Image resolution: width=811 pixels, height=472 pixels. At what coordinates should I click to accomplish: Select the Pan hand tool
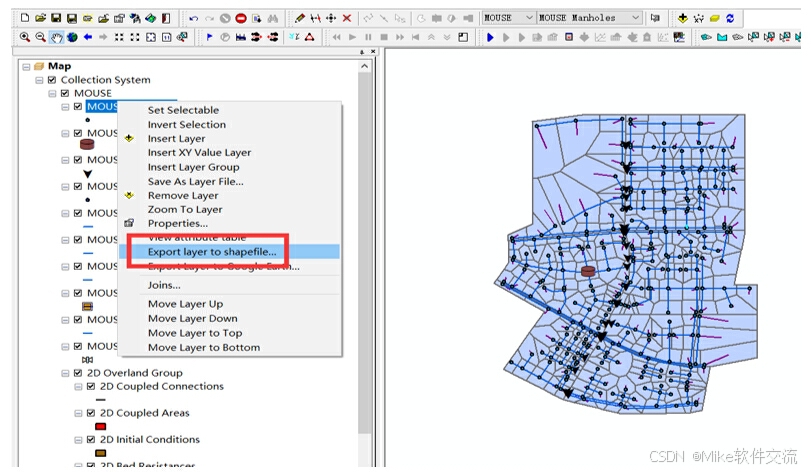coord(56,37)
